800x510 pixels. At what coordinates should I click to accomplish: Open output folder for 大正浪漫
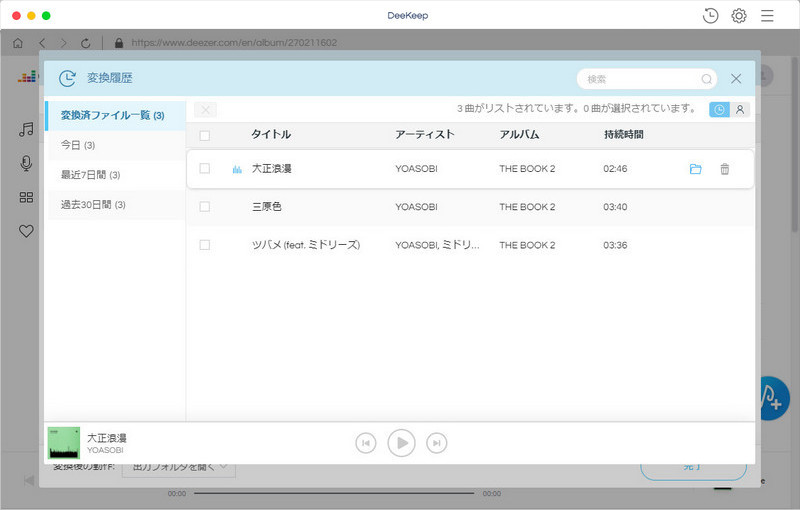coord(695,169)
